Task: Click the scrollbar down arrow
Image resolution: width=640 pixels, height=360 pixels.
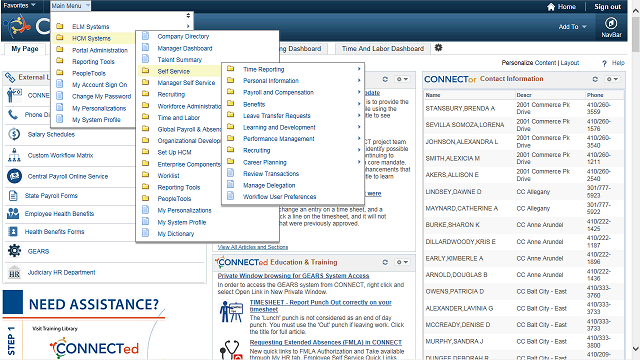Action: tap(636, 349)
